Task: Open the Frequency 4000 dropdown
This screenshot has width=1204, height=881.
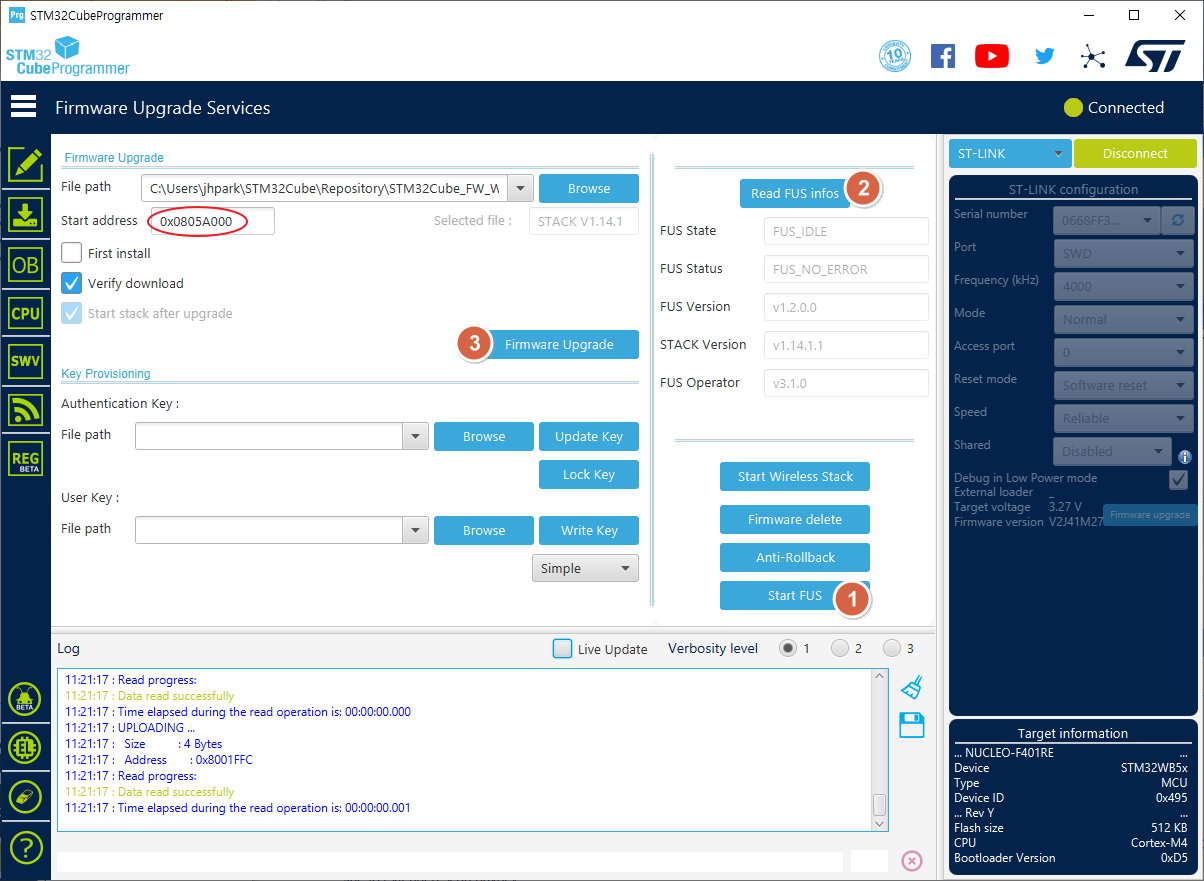Action: tap(1123, 285)
